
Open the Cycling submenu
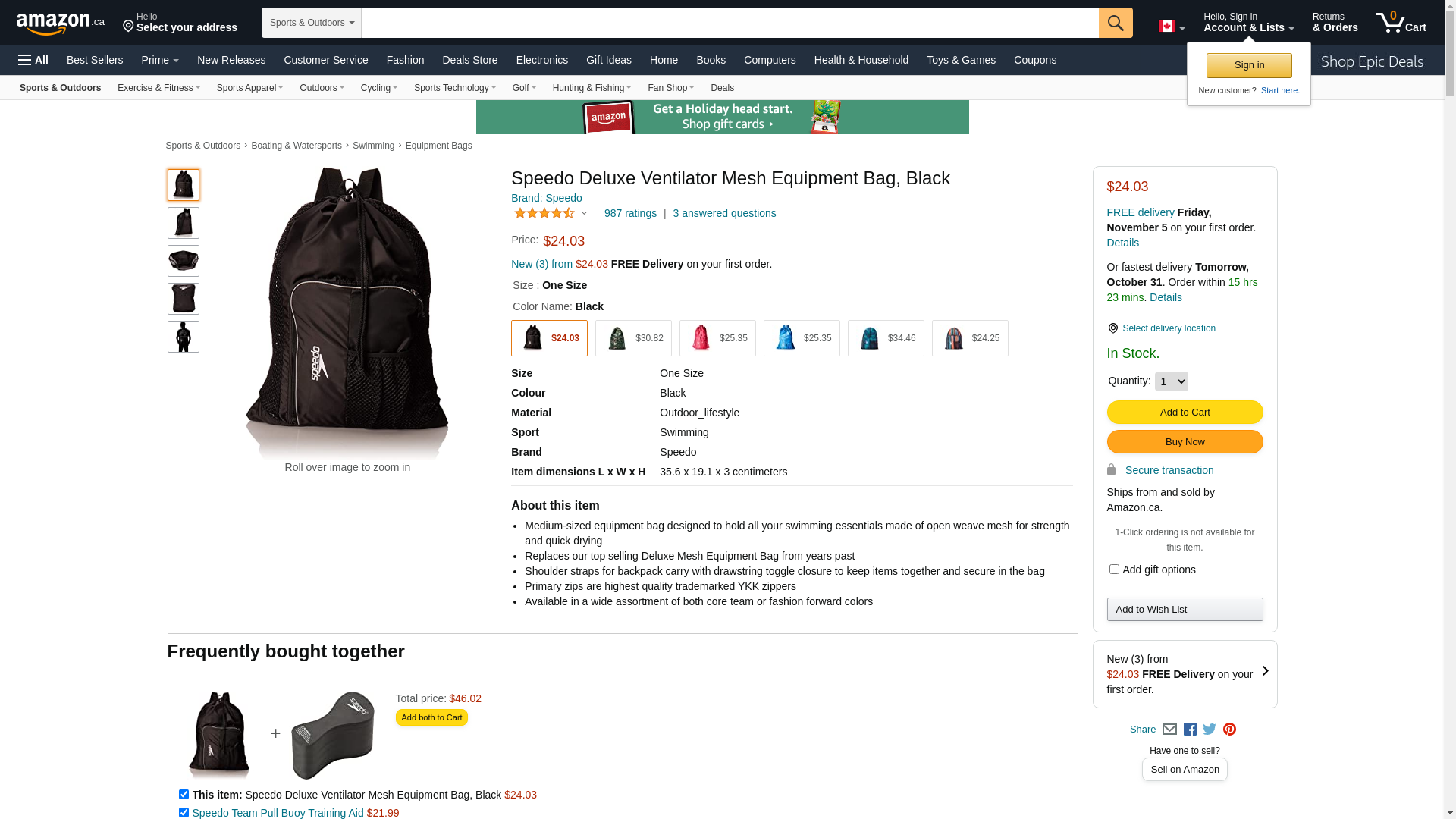coord(378,88)
